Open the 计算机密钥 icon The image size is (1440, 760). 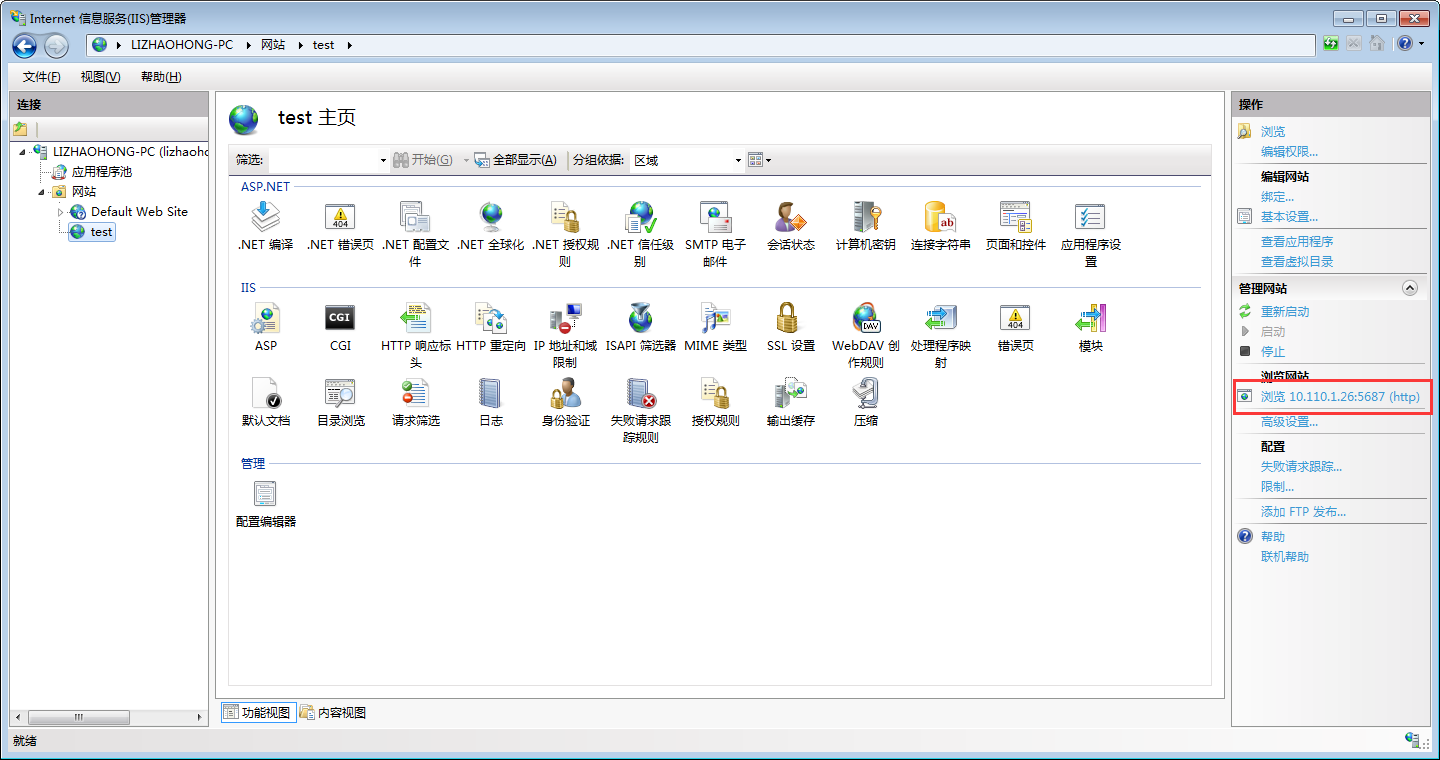coord(865,217)
